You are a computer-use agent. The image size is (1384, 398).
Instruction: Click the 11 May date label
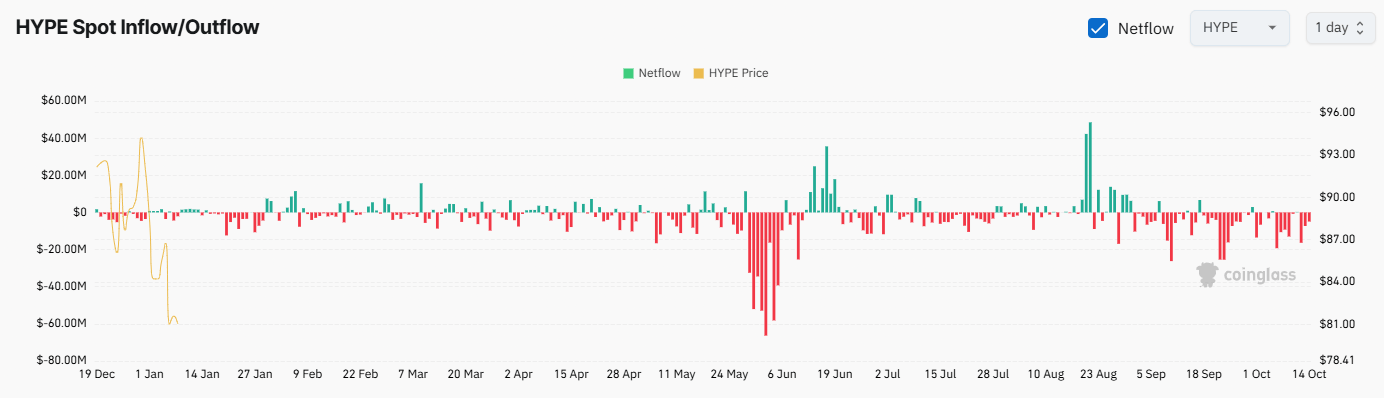pos(677,374)
